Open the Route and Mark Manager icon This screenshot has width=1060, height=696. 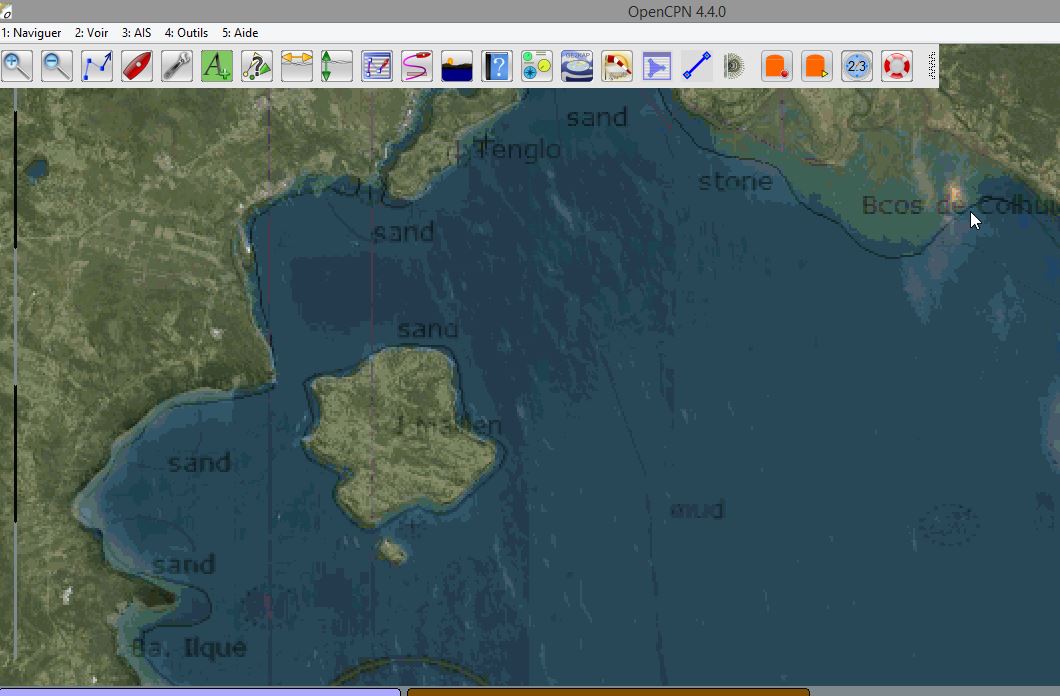(377, 66)
